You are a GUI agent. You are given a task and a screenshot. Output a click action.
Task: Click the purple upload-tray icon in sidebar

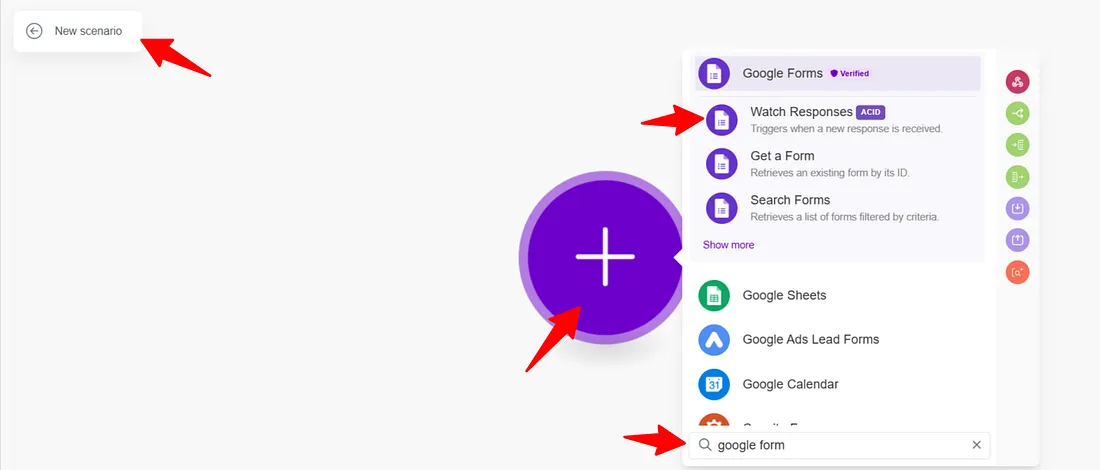pyautogui.click(x=1017, y=240)
